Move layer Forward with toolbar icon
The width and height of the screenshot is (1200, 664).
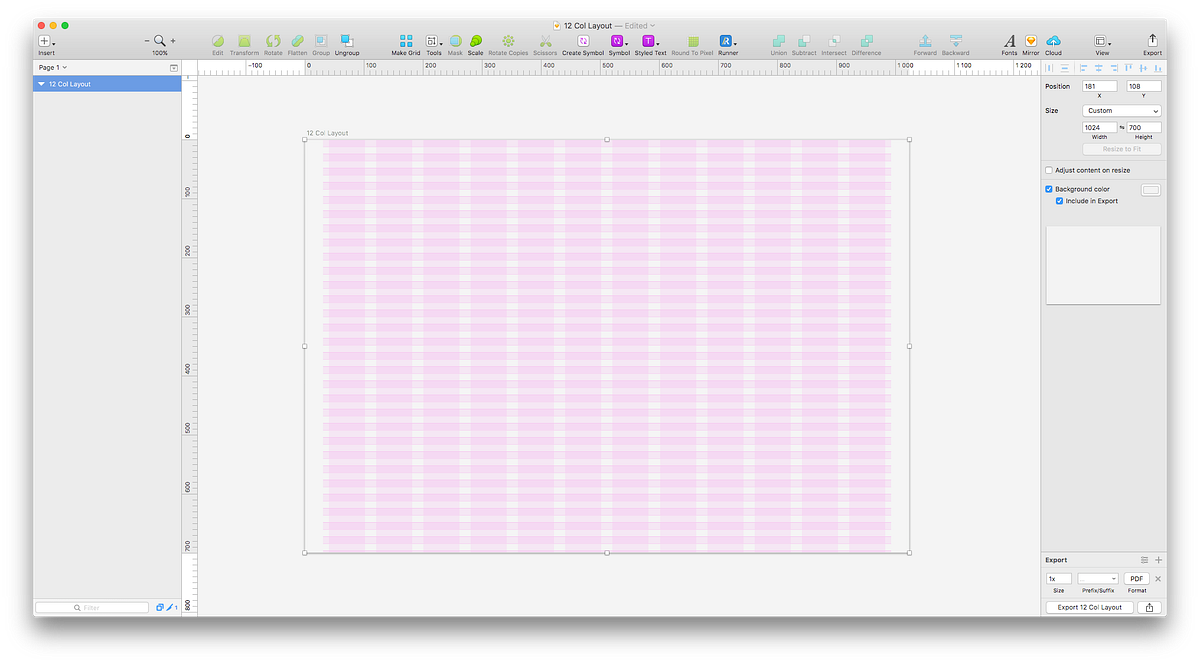pos(925,41)
